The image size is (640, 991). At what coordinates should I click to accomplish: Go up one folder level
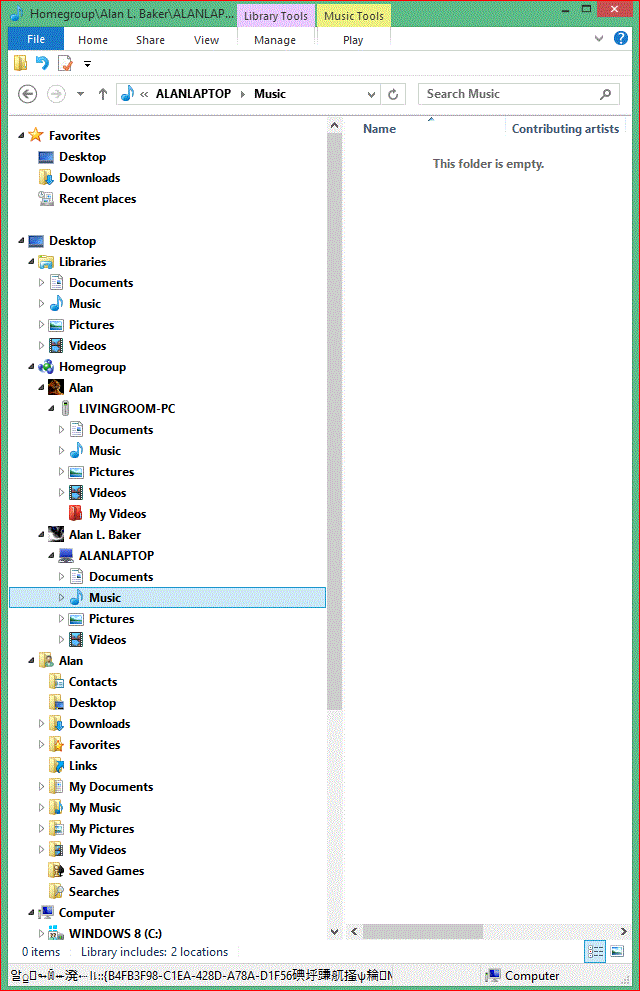[102, 94]
